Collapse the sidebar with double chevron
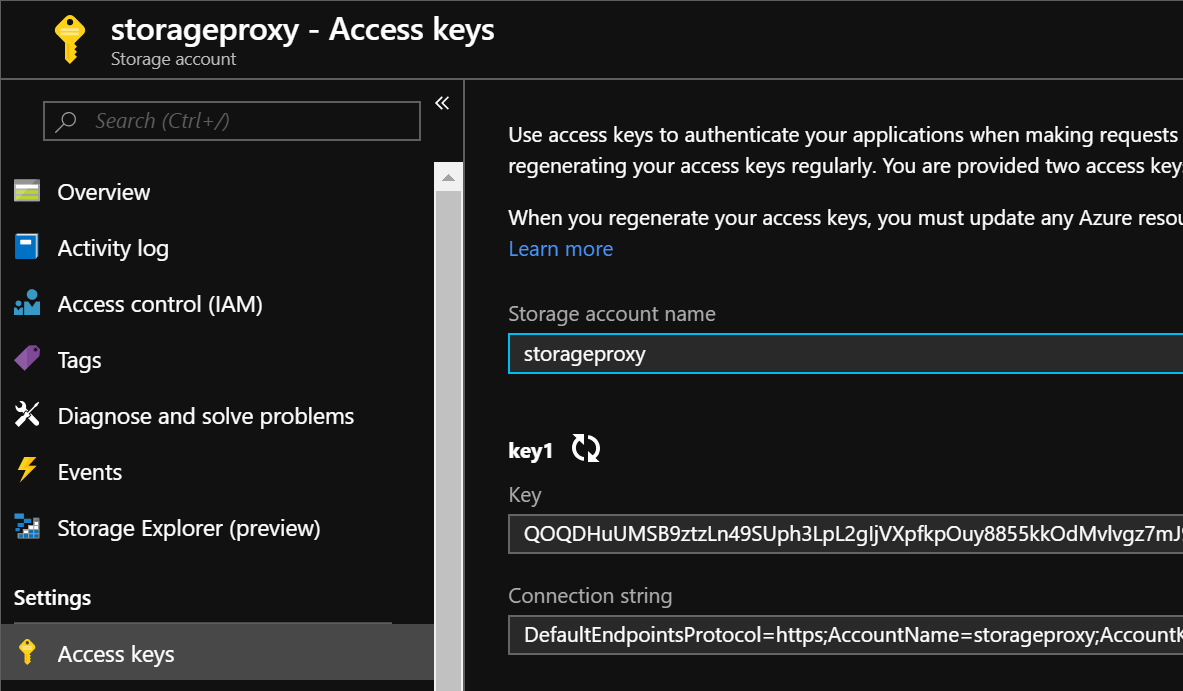Viewport: 1183px width, 691px height. 442,103
